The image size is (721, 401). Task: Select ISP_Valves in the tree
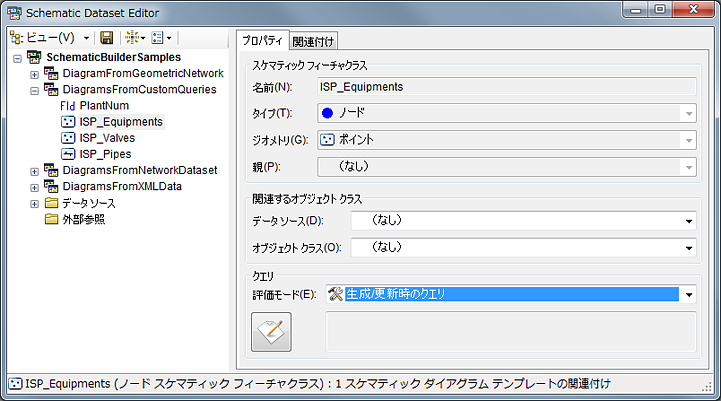(107, 138)
